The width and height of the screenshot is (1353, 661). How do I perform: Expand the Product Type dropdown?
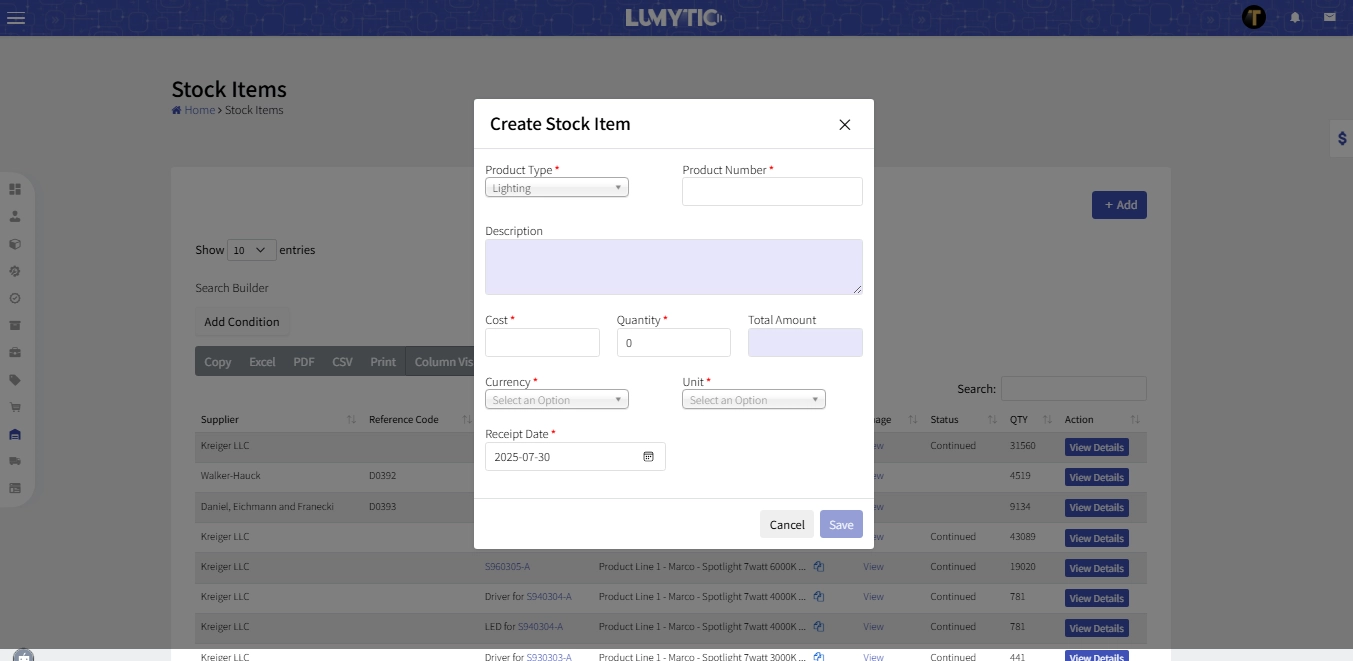pos(556,188)
